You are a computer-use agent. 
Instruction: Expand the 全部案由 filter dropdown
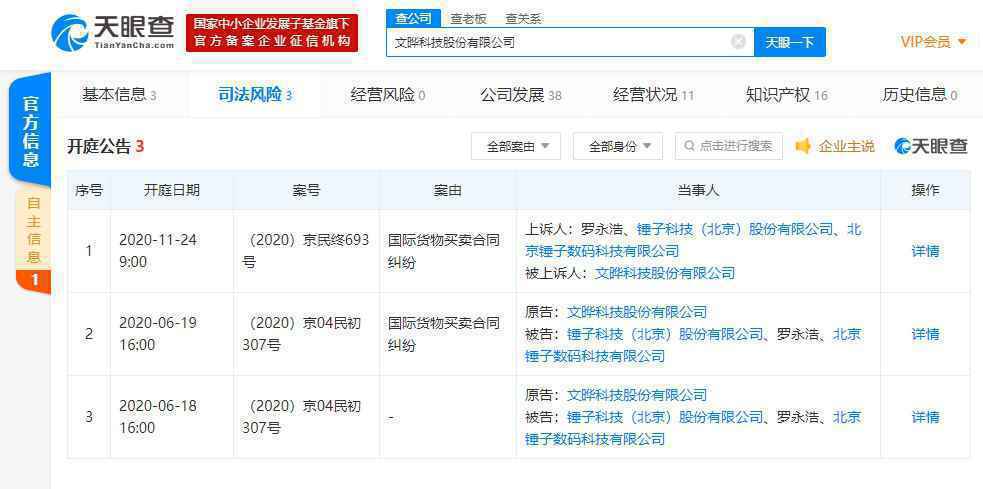coord(516,146)
